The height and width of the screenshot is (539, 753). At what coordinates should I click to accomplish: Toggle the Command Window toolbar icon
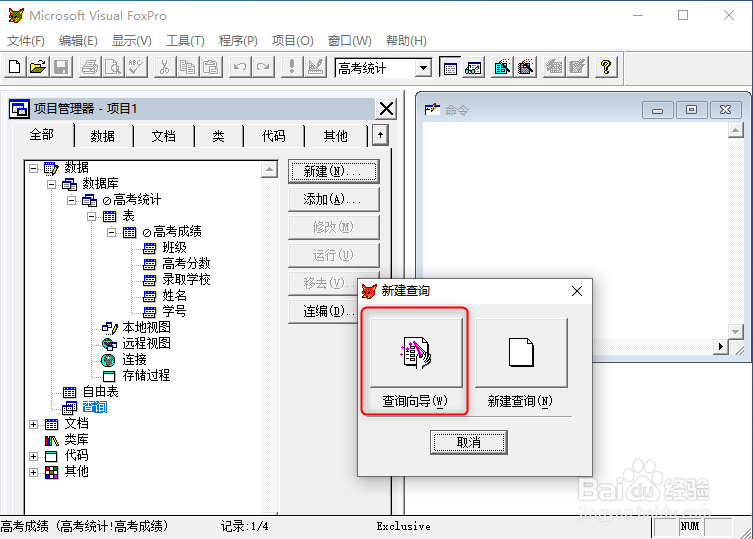tap(450, 67)
